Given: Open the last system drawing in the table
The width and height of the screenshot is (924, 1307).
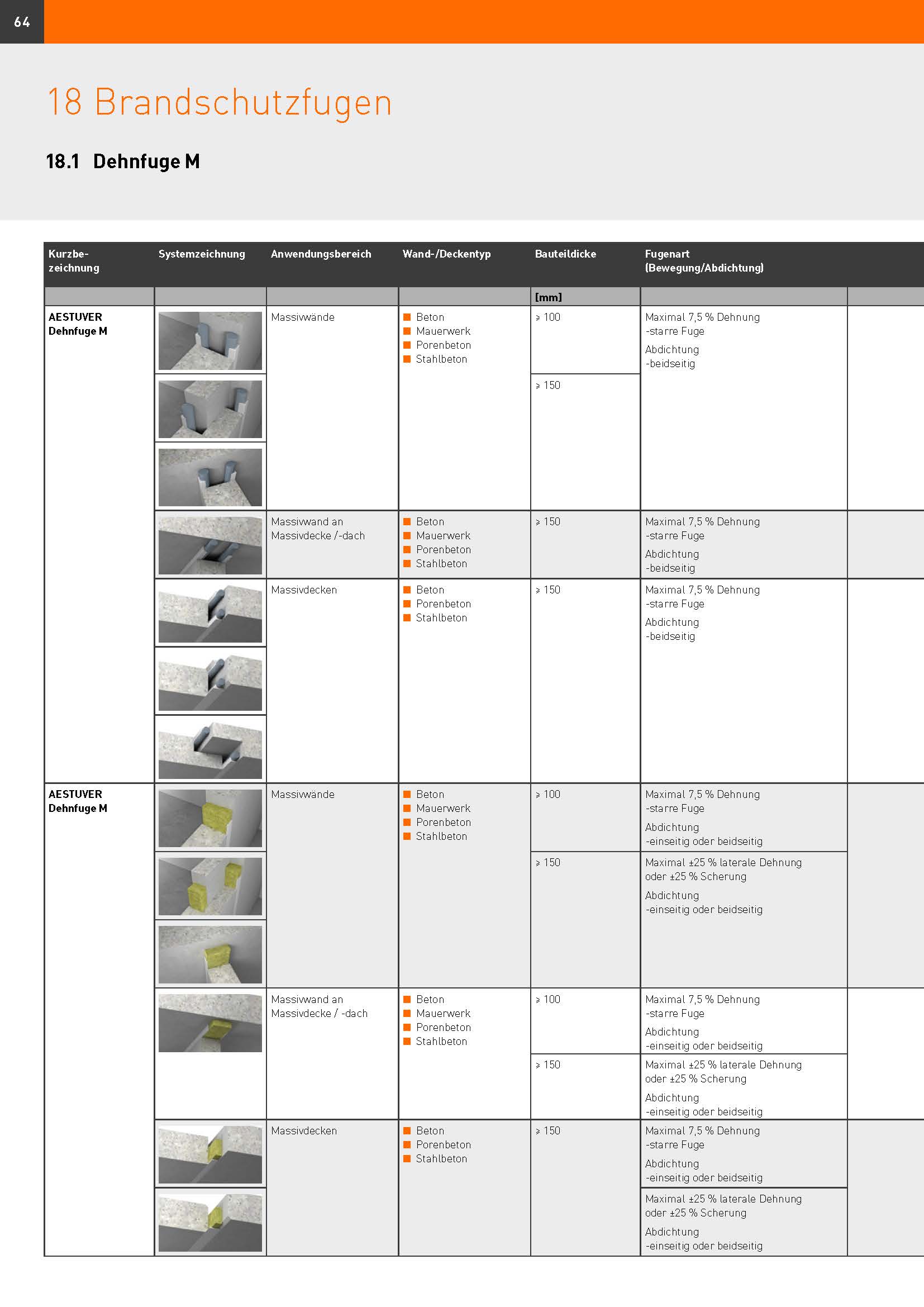Looking at the screenshot, I should tap(210, 1223).
